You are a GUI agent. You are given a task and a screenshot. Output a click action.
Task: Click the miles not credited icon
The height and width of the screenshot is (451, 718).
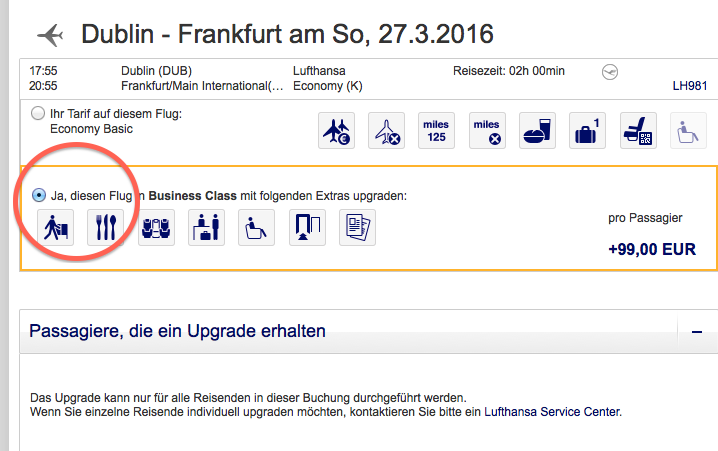pos(486,130)
